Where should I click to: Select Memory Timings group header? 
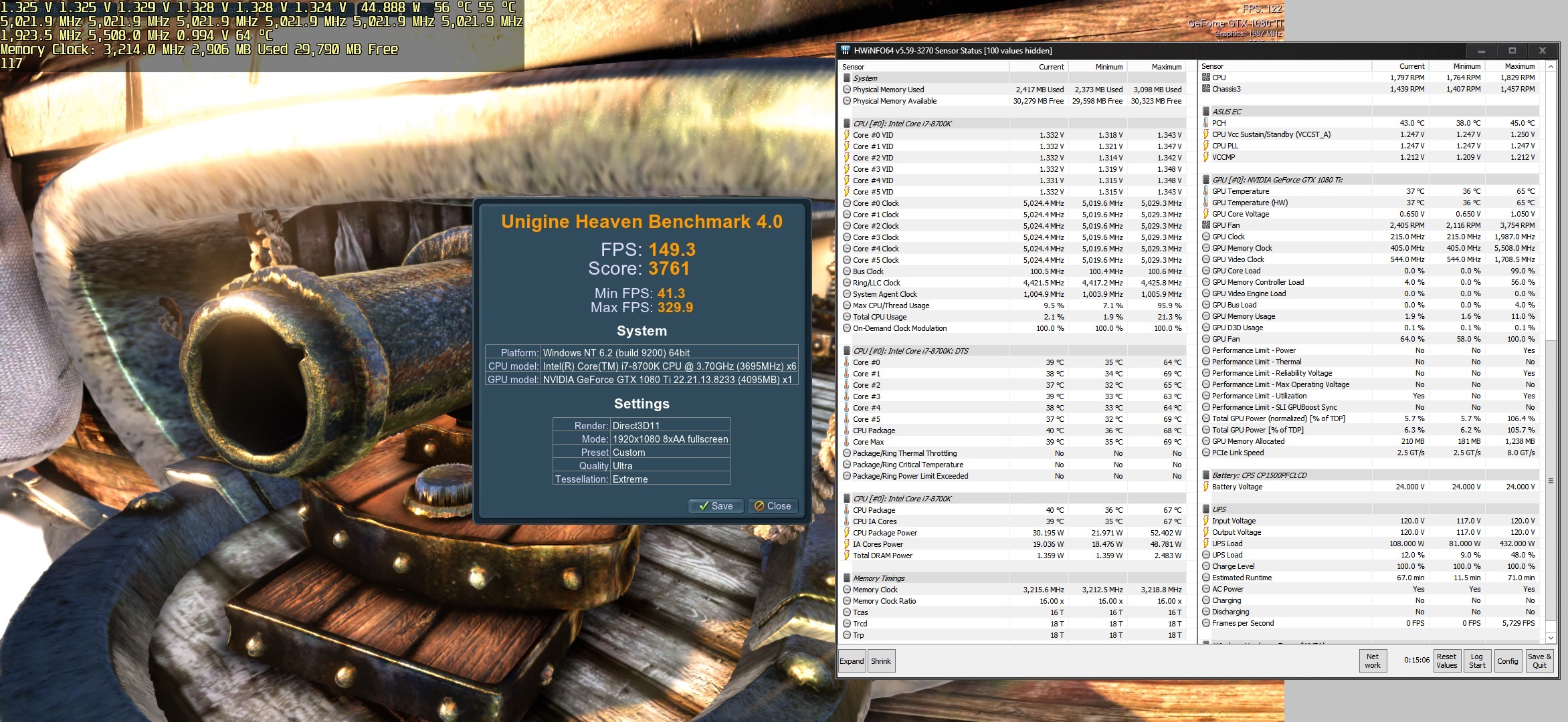click(x=878, y=578)
